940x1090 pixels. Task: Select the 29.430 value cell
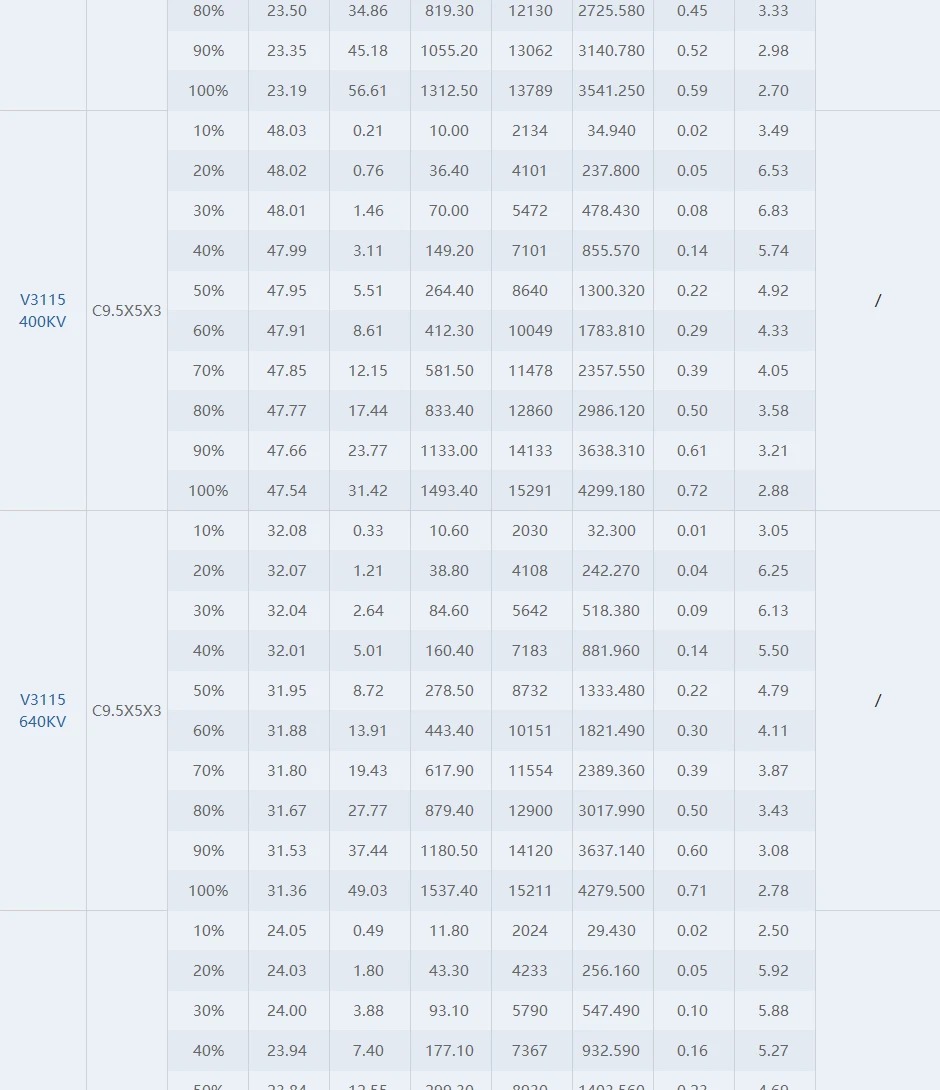[611, 931]
